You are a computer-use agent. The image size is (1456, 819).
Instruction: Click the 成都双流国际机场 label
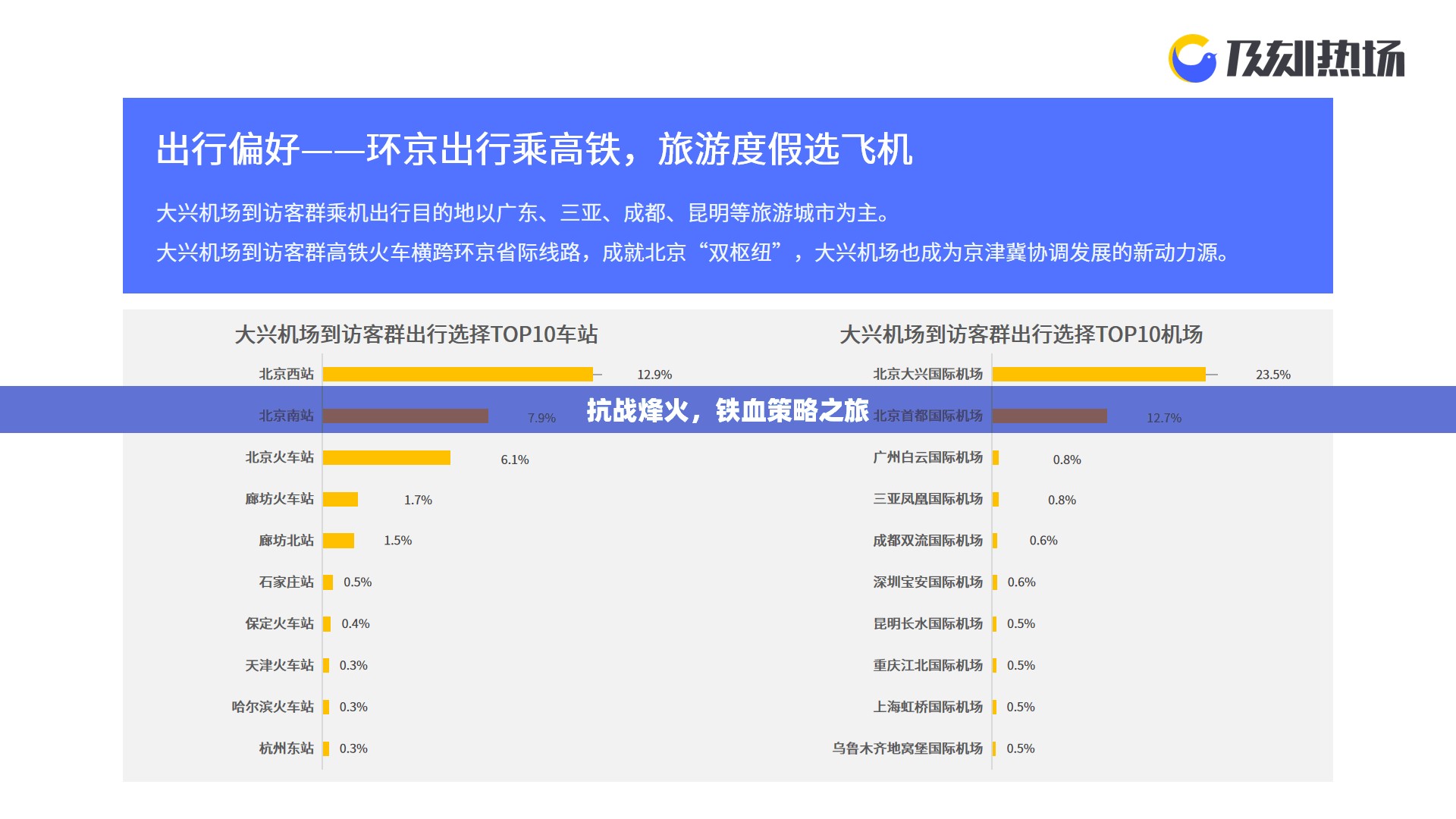pyautogui.click(x=927, y=541)
